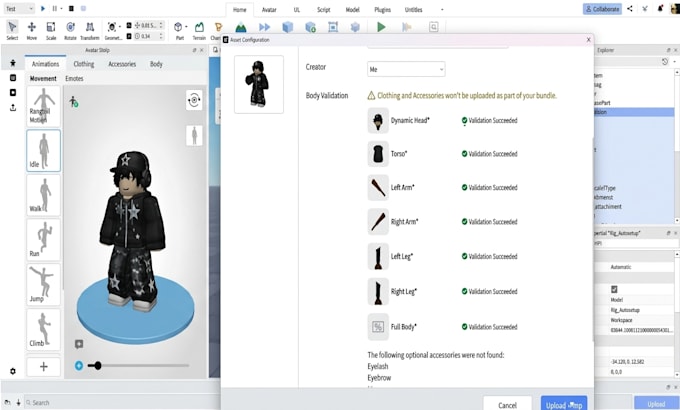The image size is (680, 410).
Task: Open the notifications bell icon
Action: (x=660, y=9)
